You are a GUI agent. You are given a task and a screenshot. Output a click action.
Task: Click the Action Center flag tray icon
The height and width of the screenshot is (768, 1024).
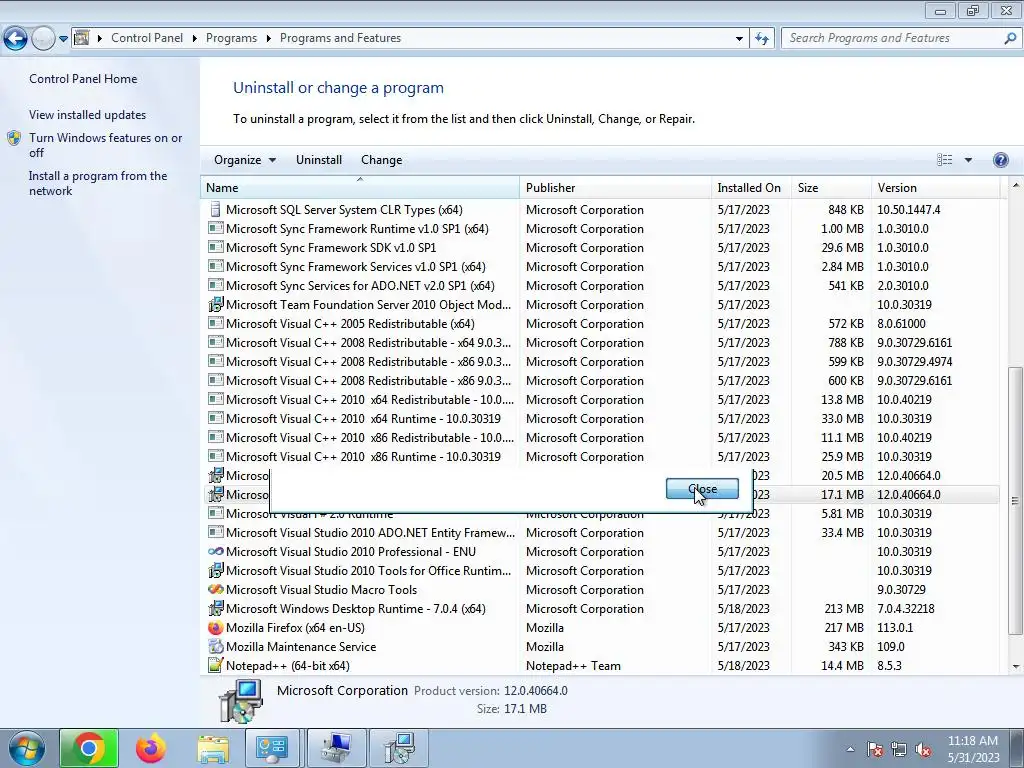[874, 749]
